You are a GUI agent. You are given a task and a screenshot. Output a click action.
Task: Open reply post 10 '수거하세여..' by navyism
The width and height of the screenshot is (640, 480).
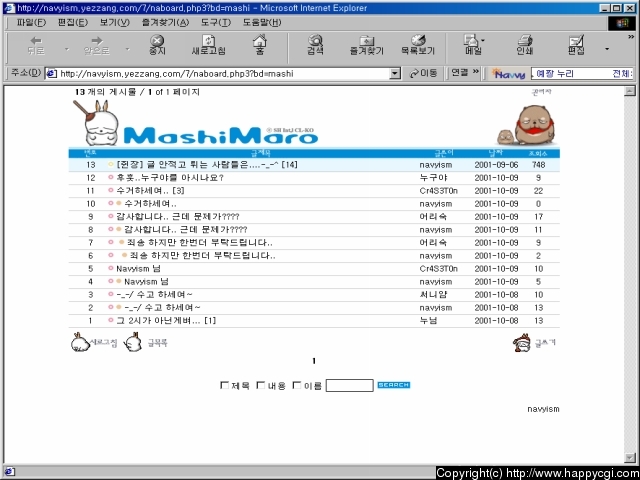click(x=150, y=204)
